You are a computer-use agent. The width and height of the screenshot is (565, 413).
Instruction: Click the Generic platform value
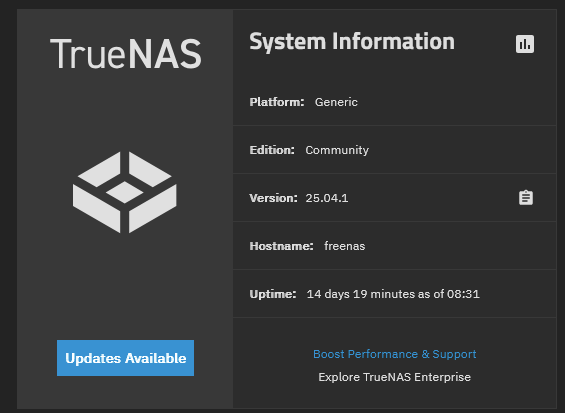coord(336,102)
